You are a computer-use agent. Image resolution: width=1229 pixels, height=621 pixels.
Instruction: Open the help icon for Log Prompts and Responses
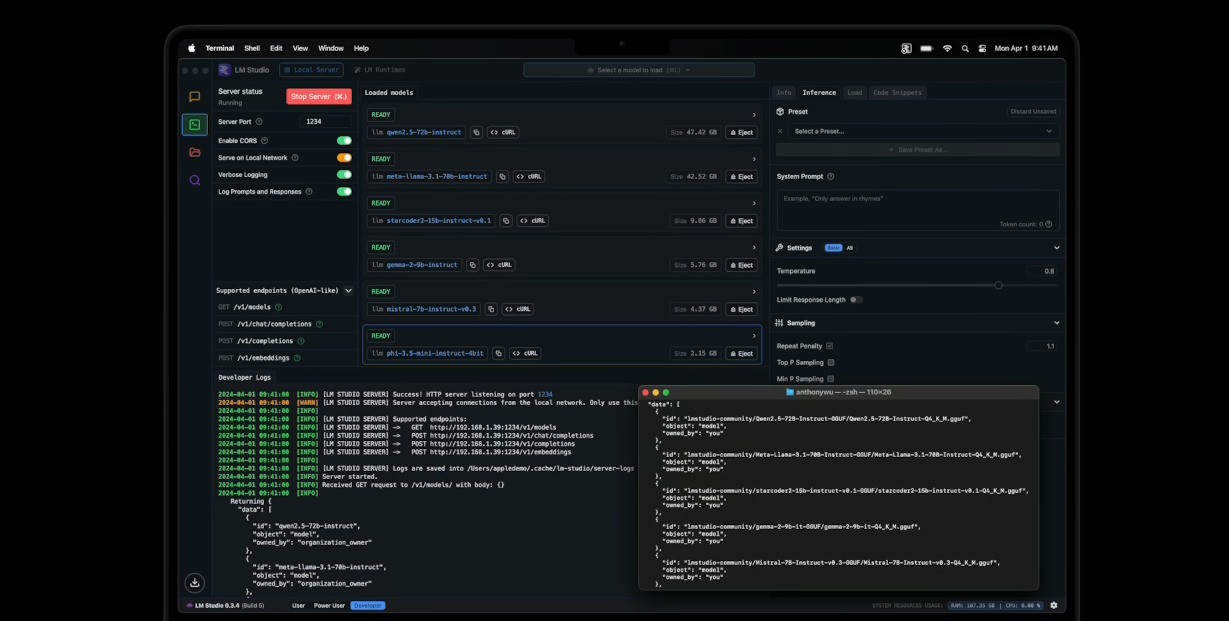(x=309, y=191)
